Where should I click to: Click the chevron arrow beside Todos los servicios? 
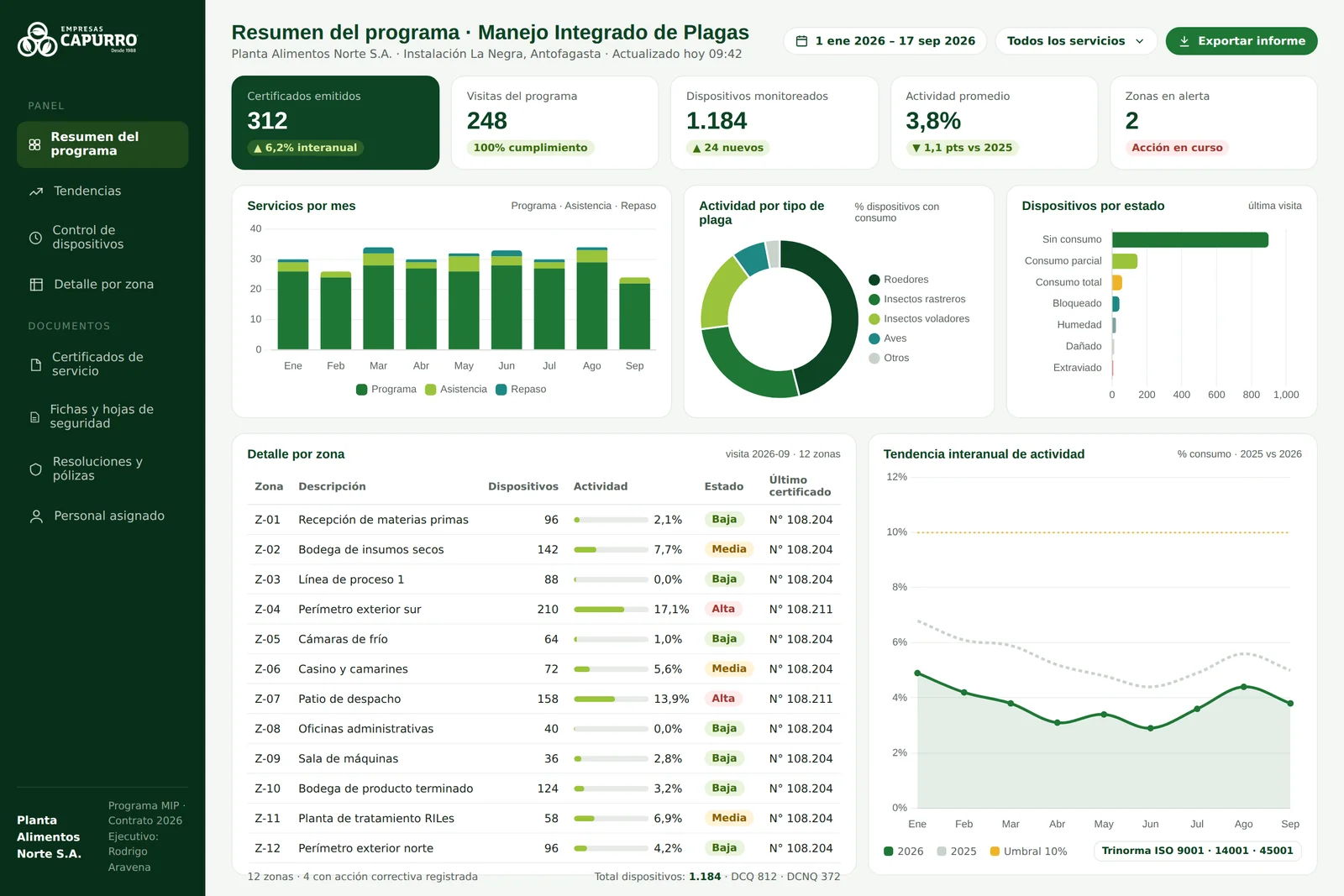pos(1139,41)
